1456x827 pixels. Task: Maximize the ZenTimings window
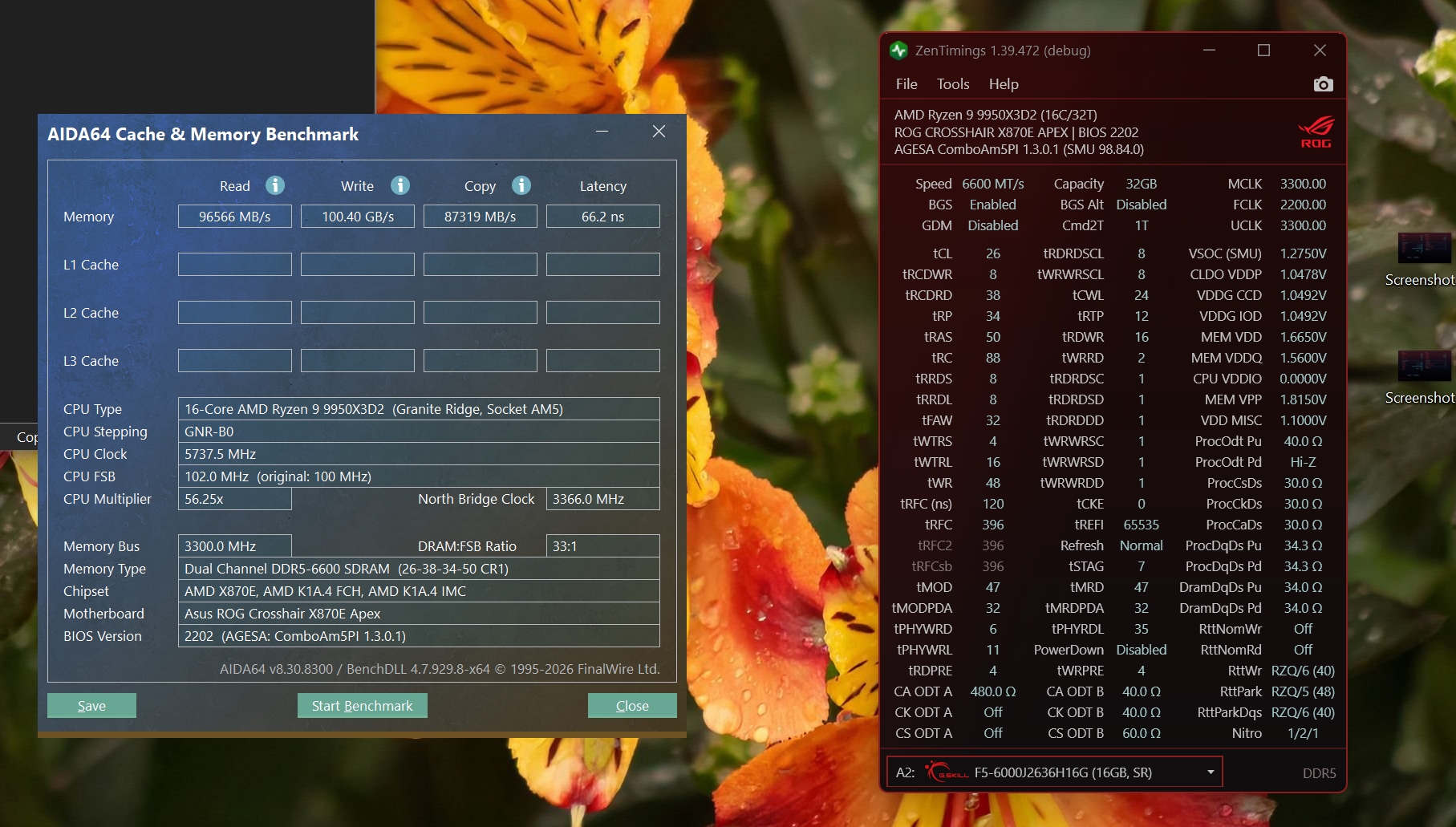(x=1263, y=51)
